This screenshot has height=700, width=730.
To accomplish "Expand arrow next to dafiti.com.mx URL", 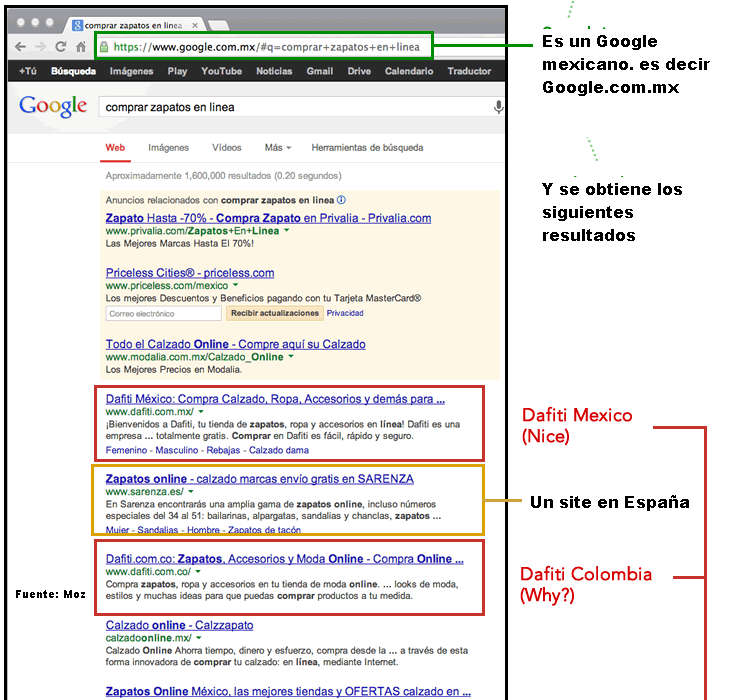I will coord(201,411).
